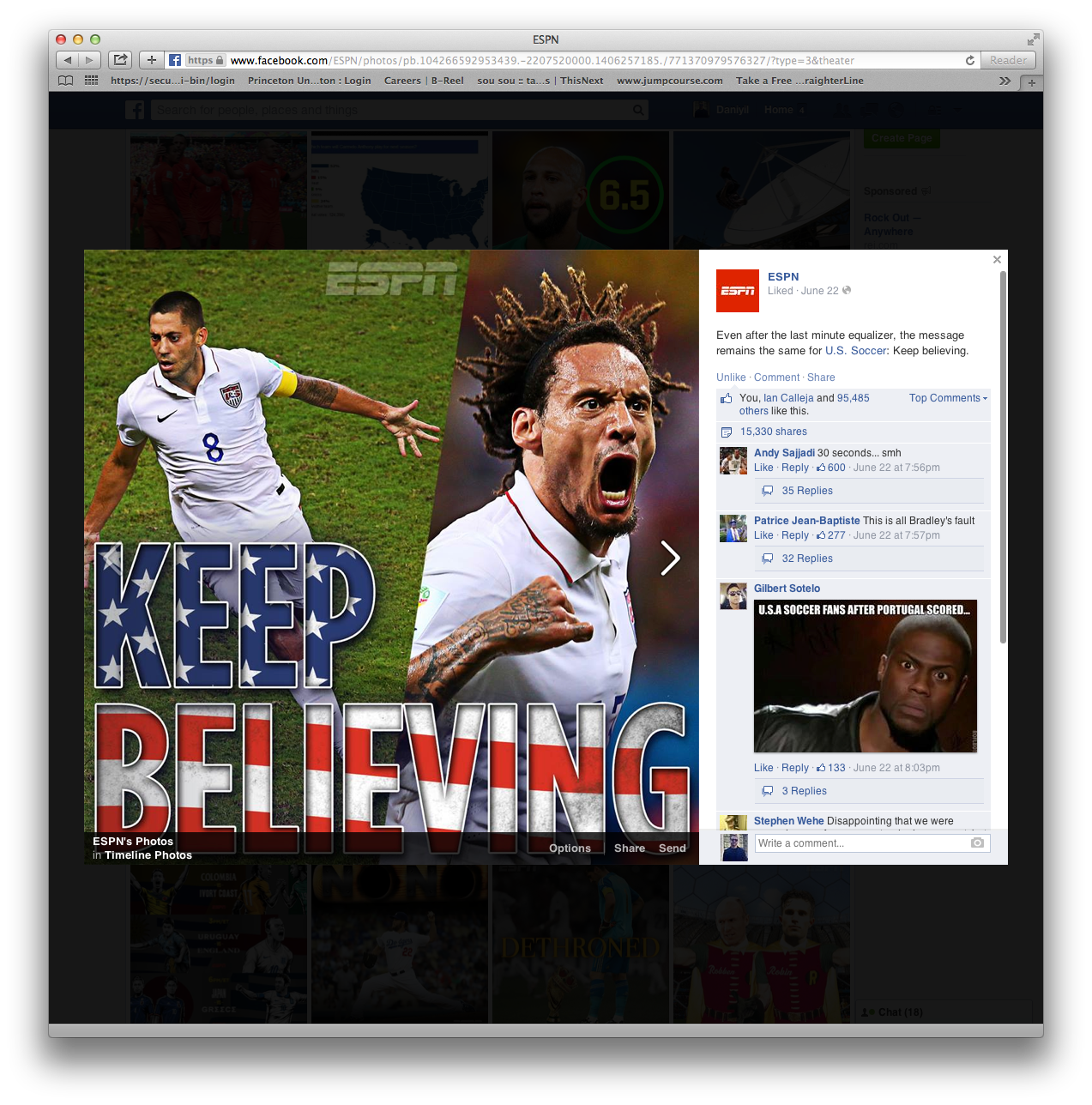Open ESPN's Photos album link
1092x1105 pixels.
[133, 842]
